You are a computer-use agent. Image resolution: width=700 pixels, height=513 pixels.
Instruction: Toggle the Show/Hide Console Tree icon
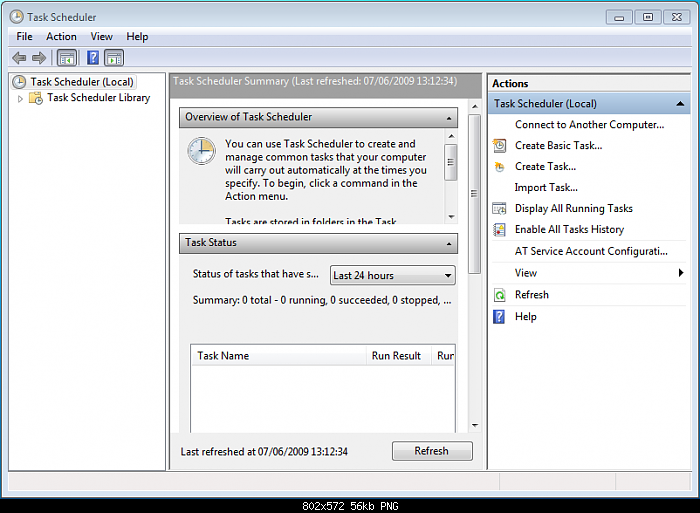(x=67, y=58)
